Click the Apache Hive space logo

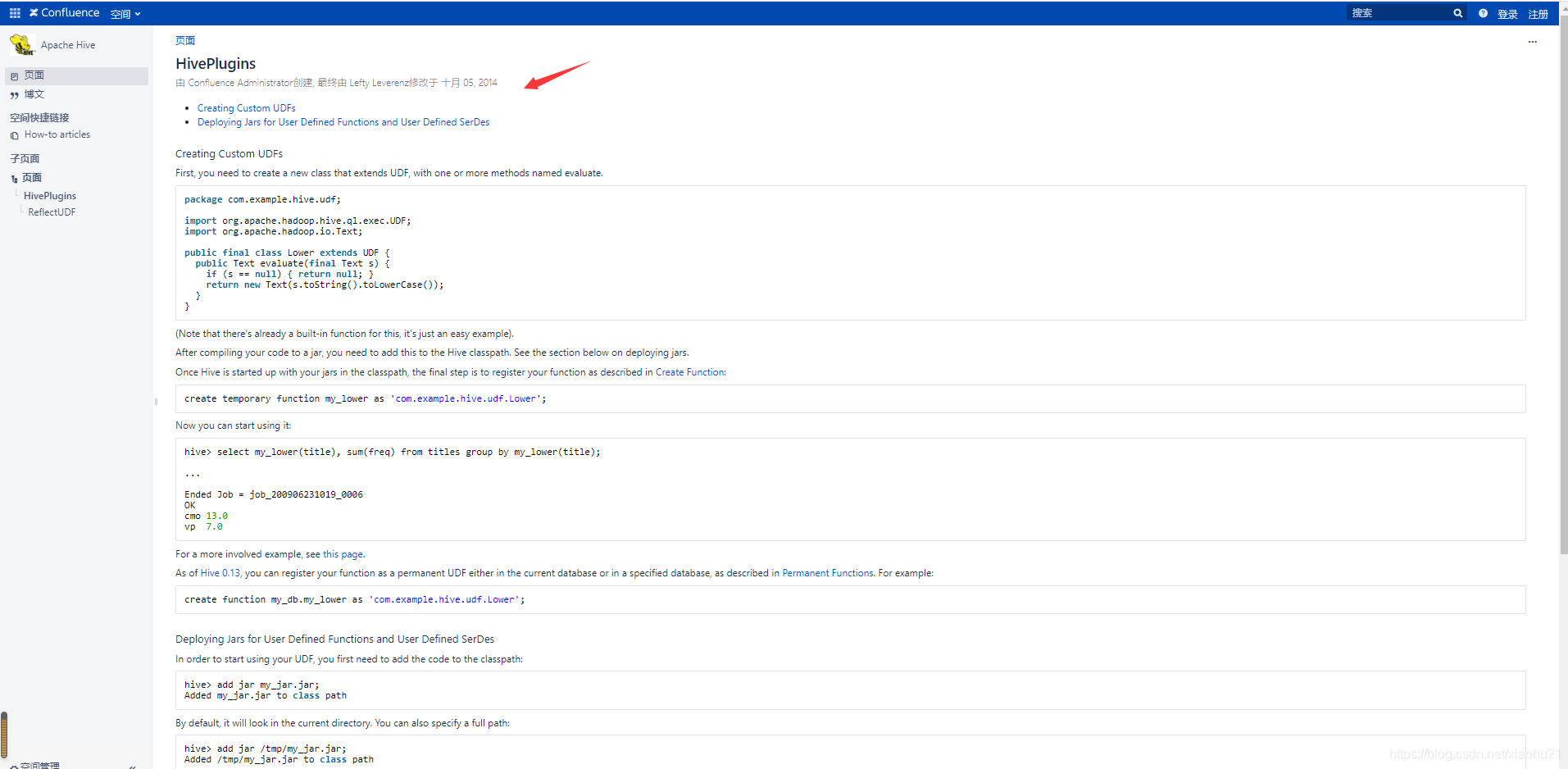pos(21,44)
